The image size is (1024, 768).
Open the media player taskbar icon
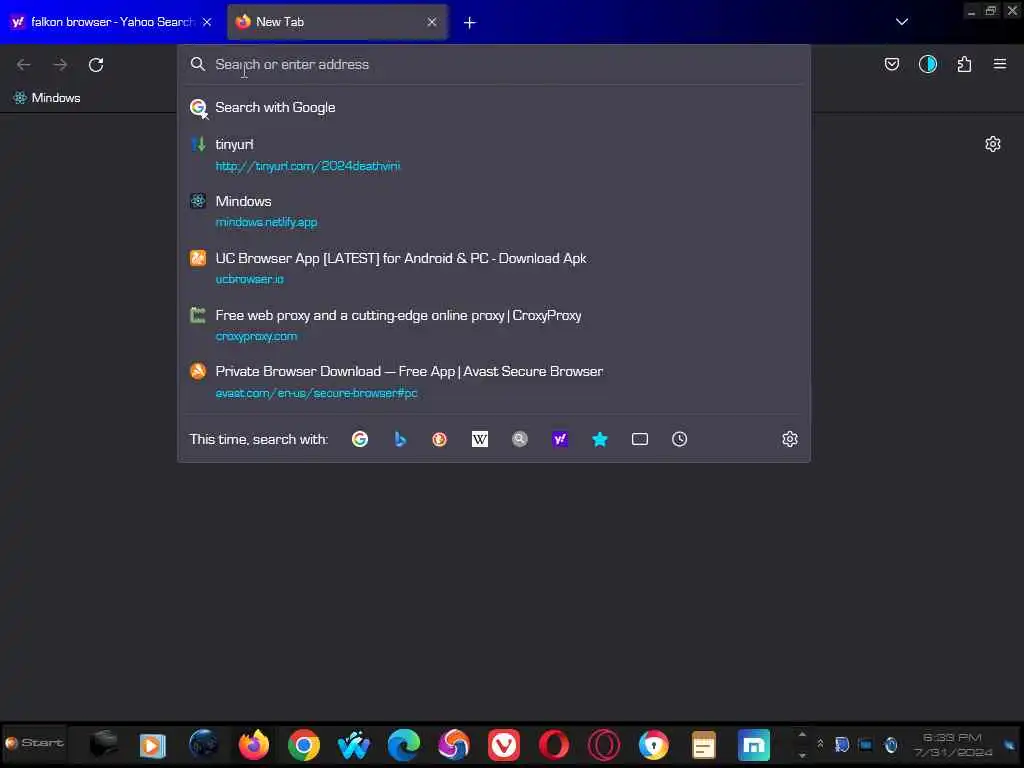click(x=153, y=745)
